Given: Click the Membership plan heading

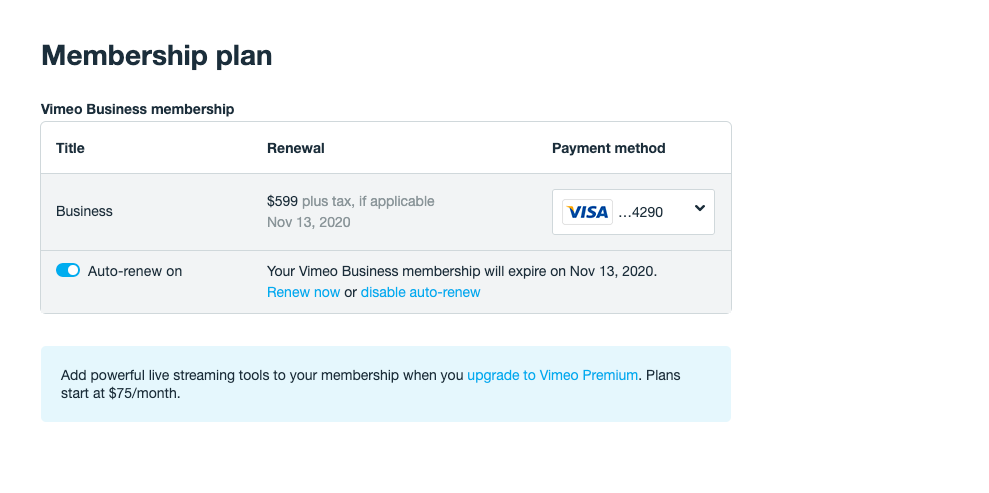Looking at the screenshot, I should coord(156,56).
